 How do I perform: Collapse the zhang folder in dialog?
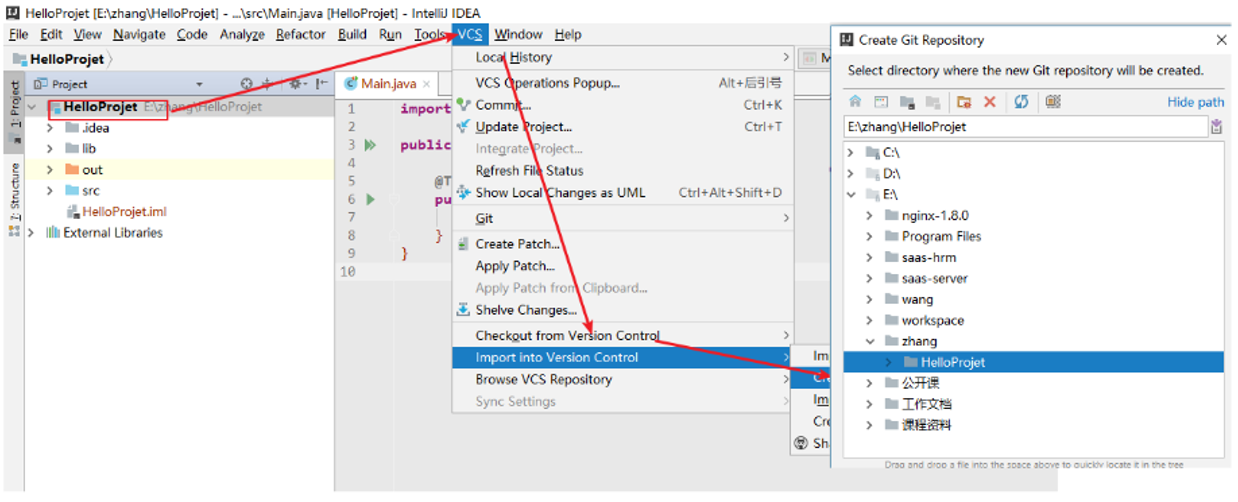click(870, 342)
